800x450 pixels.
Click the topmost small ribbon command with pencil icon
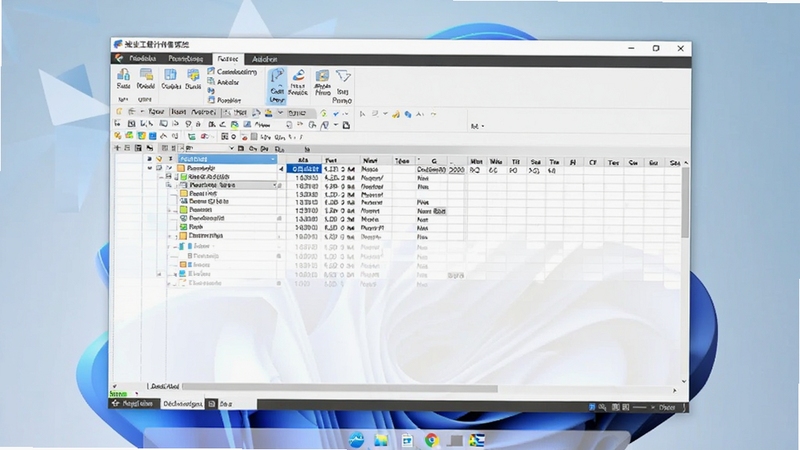(x=233, y=71)
